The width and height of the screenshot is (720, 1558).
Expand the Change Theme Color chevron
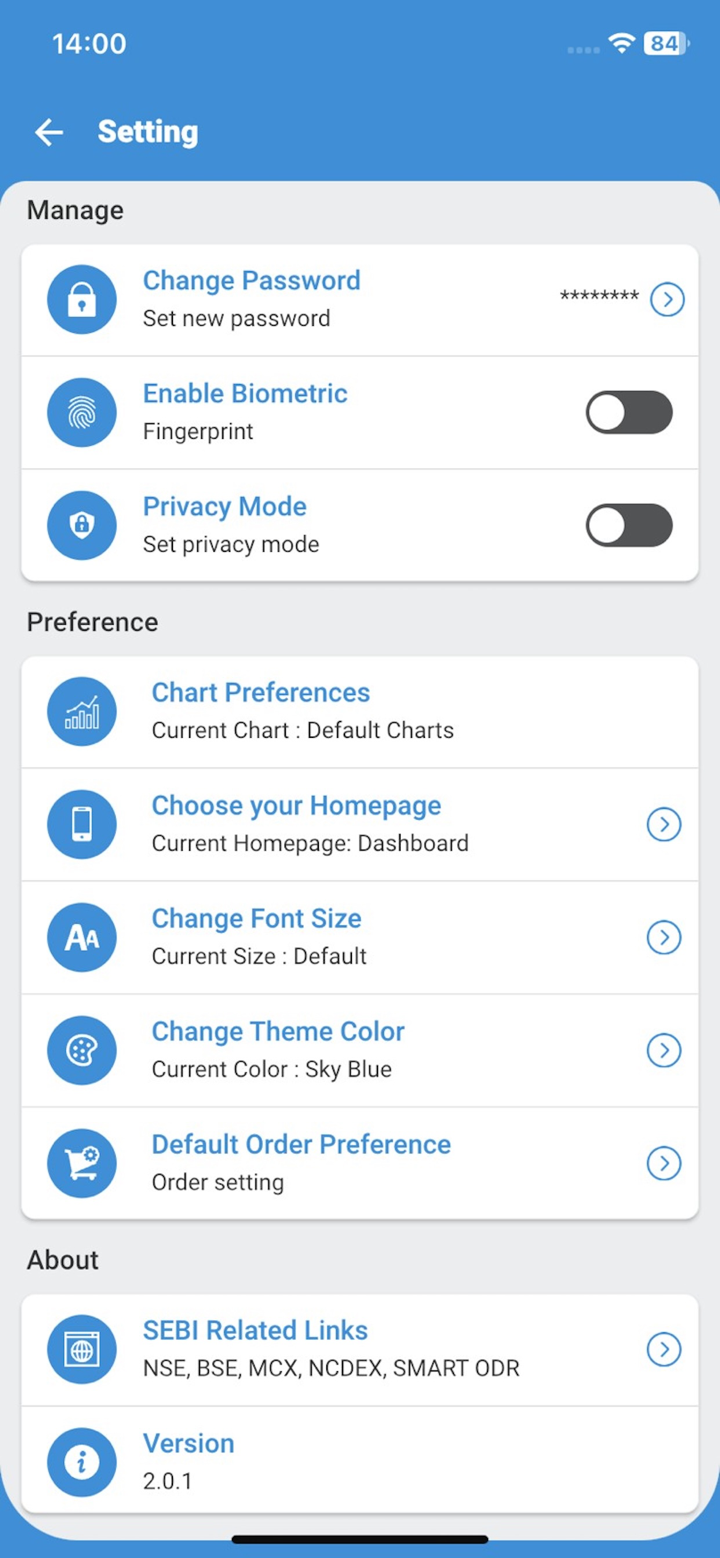coord(664,1050)
